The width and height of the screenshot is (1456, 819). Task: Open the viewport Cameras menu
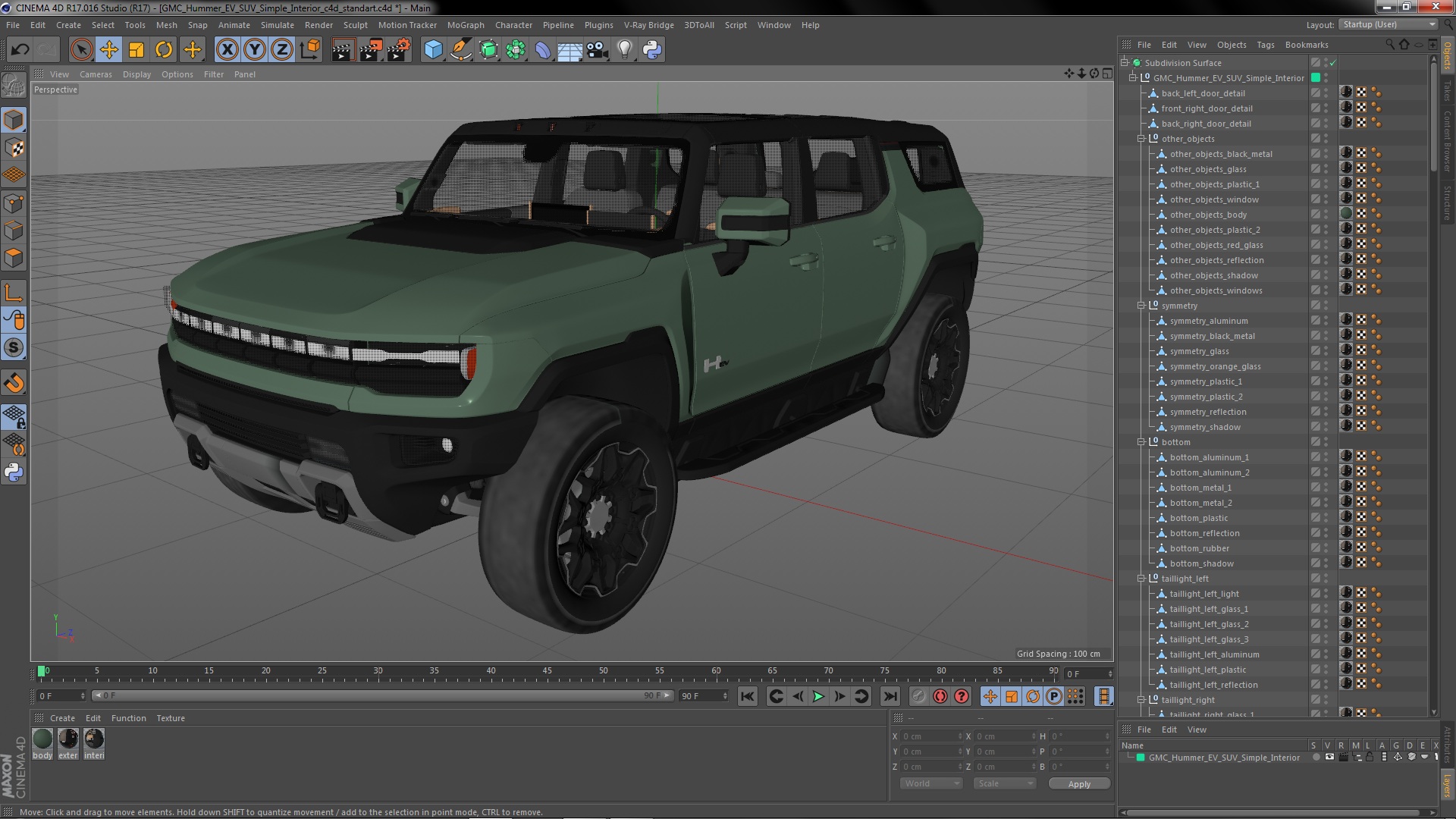click(96, 74)
